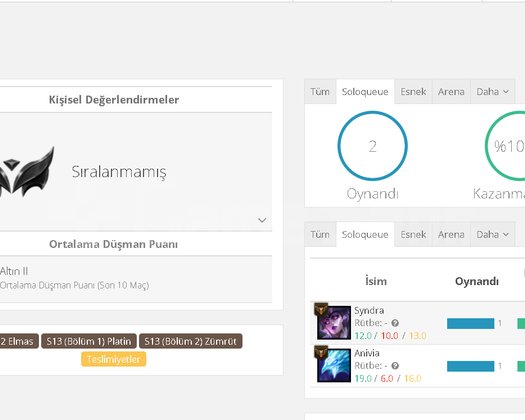Expand the Sıralanmamış rank panel chevron
Viewport: 525px width, 420px height.
[262, 220]
